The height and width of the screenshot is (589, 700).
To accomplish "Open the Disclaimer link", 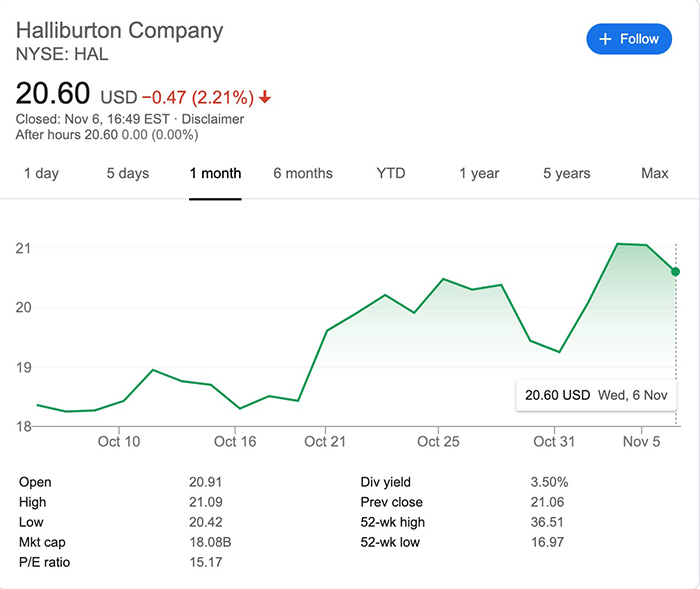I will pyautogui.click(x=210, y=119).
